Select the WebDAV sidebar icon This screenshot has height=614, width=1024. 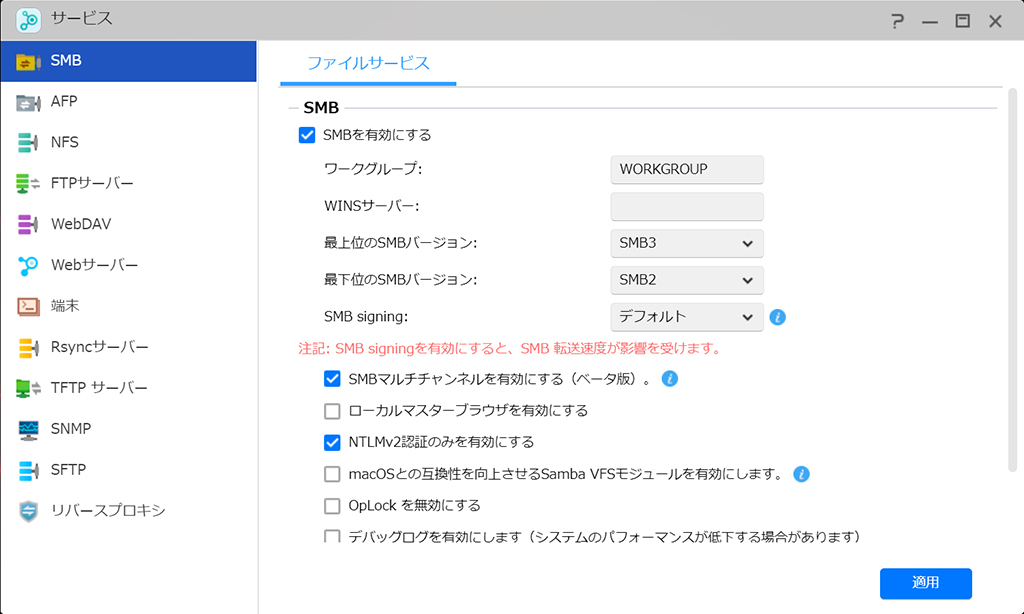[x=27, y=225]
